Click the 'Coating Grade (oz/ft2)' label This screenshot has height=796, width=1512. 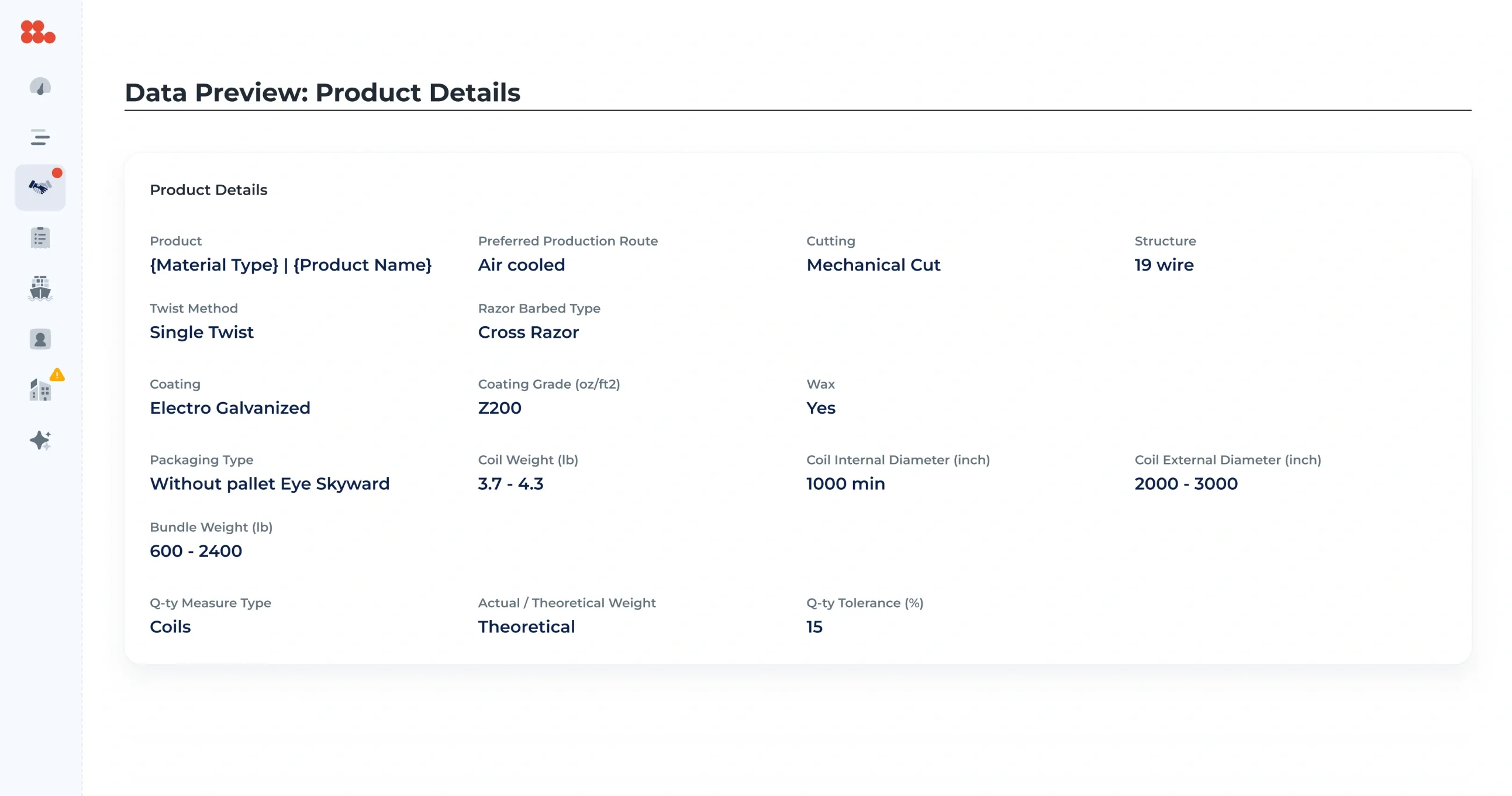549,384
